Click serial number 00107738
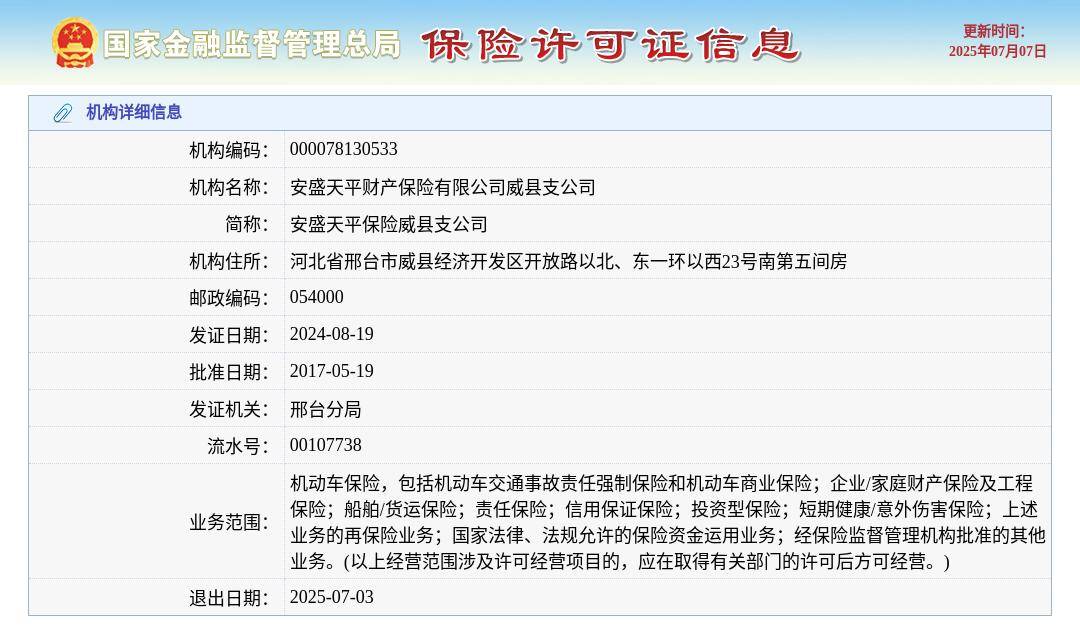Screen dimensions: 1080x630 click(x=325, y=445)
